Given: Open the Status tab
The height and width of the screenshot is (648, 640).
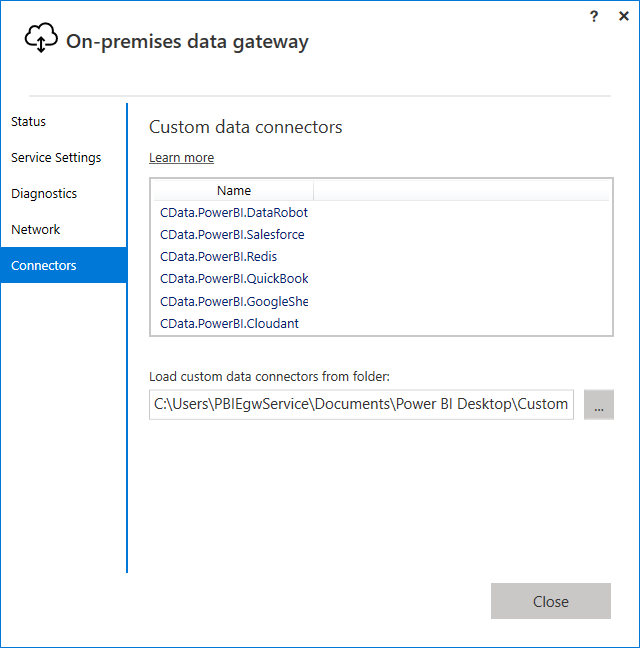Looking at the screenshot, I should (x=29, y=121).
